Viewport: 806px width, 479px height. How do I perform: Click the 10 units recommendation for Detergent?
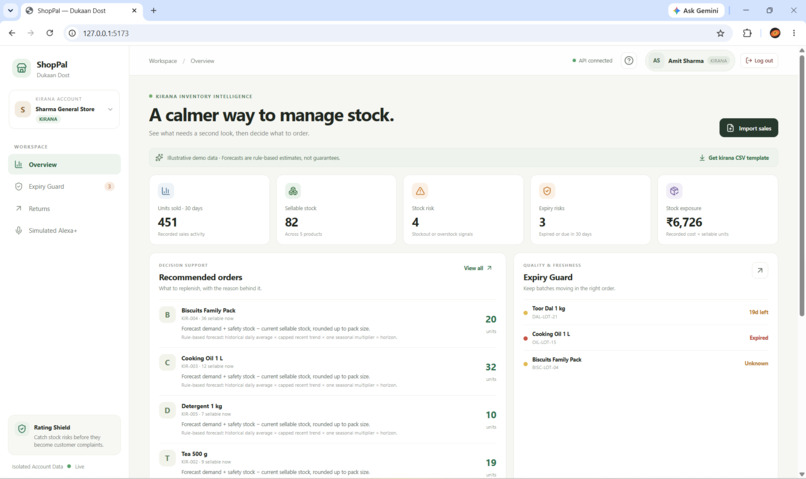coord(491,415)
